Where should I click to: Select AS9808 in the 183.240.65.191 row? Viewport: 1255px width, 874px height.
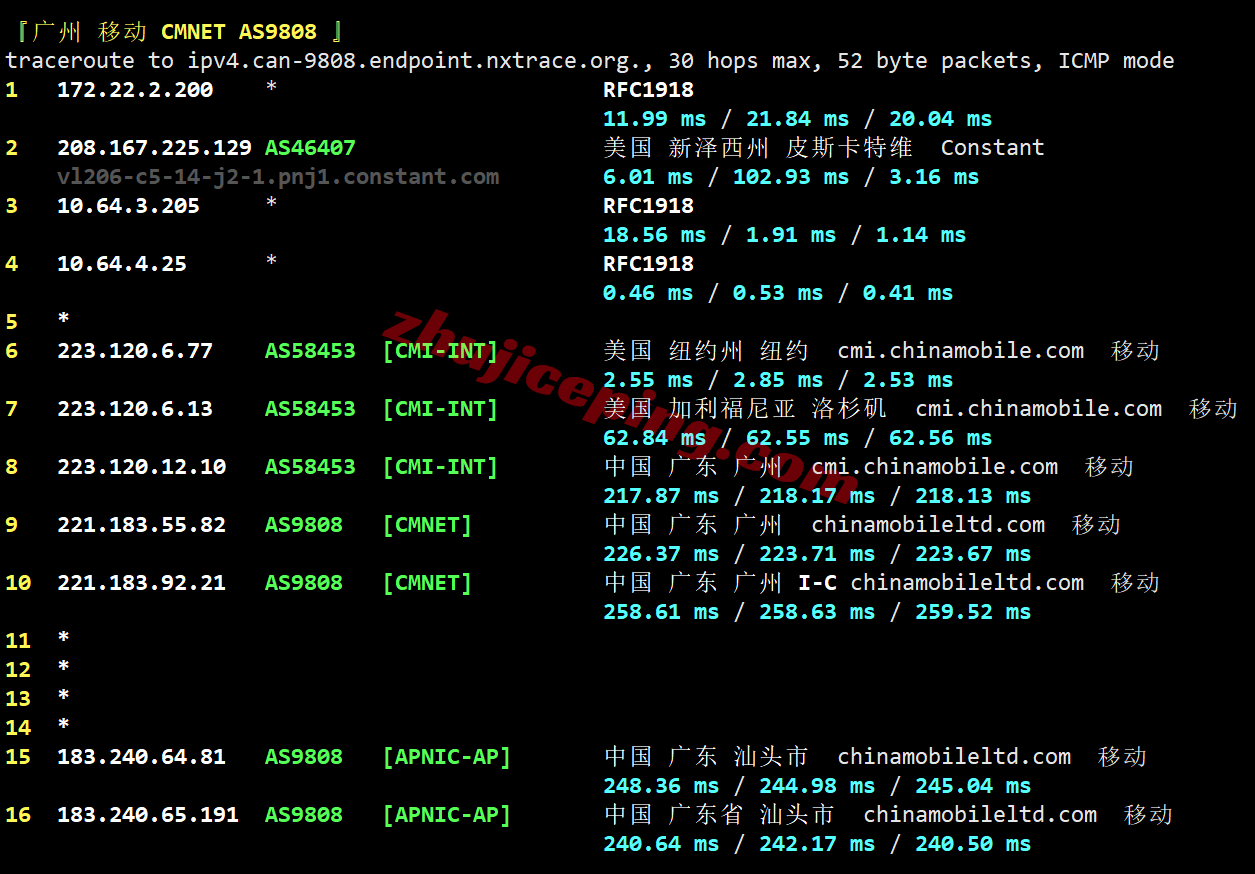point(304,815)
